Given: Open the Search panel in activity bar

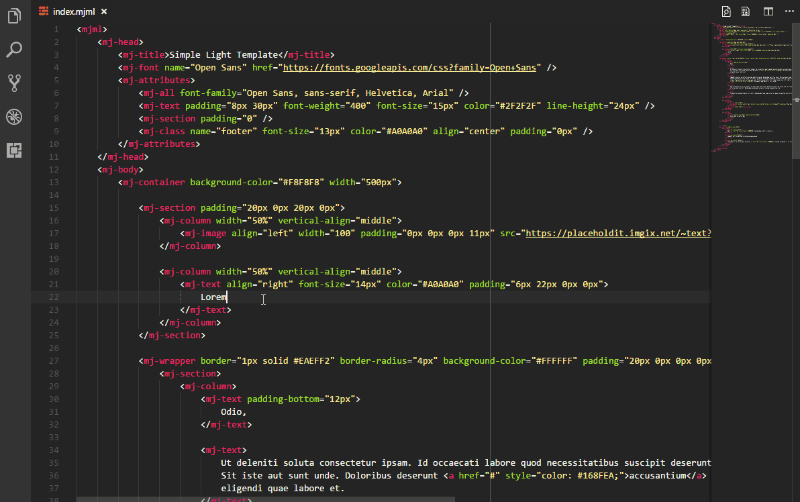Looking at the screenshot, I should [x=15, y=48].
